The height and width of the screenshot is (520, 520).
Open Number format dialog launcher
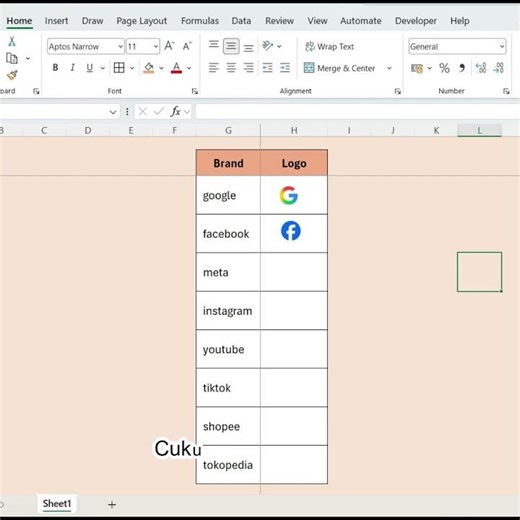506,91
